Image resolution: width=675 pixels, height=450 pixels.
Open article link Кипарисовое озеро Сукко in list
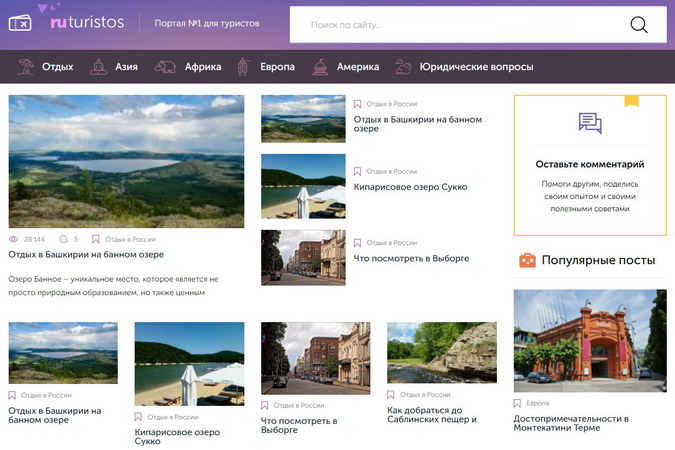[410, 187]
